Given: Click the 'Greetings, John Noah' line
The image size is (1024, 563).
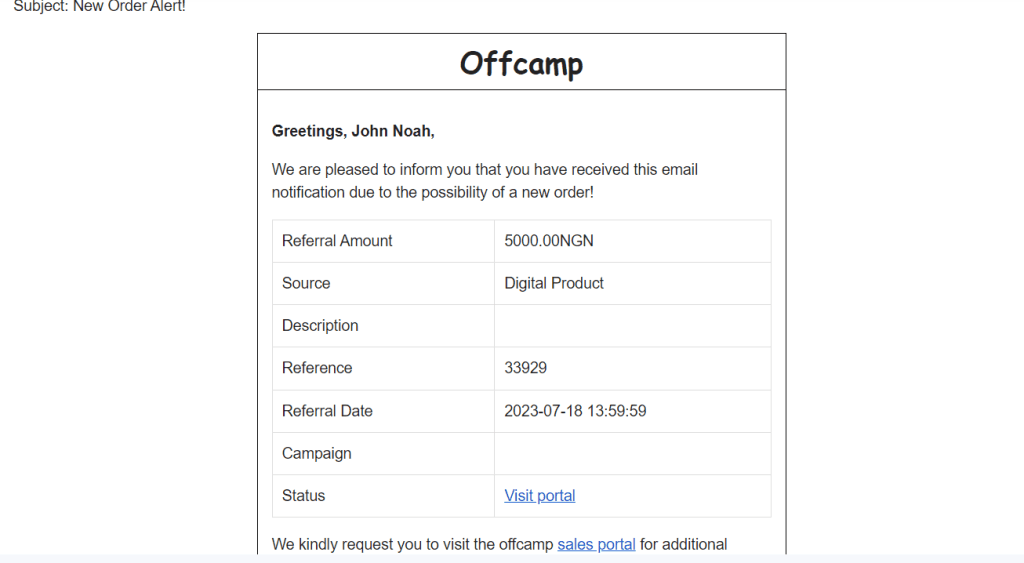Looking at the screenshot, I should coord(353,131).
